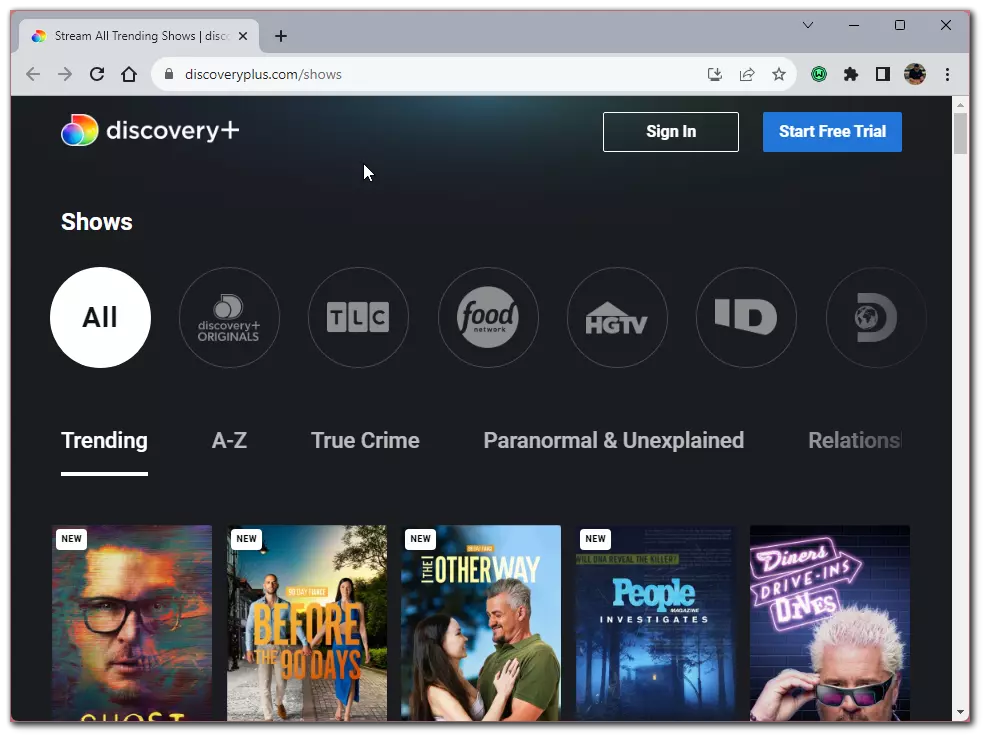Click the browser forward arrow
The width and height of the screenshot is (988, 740).
point(65,74)
